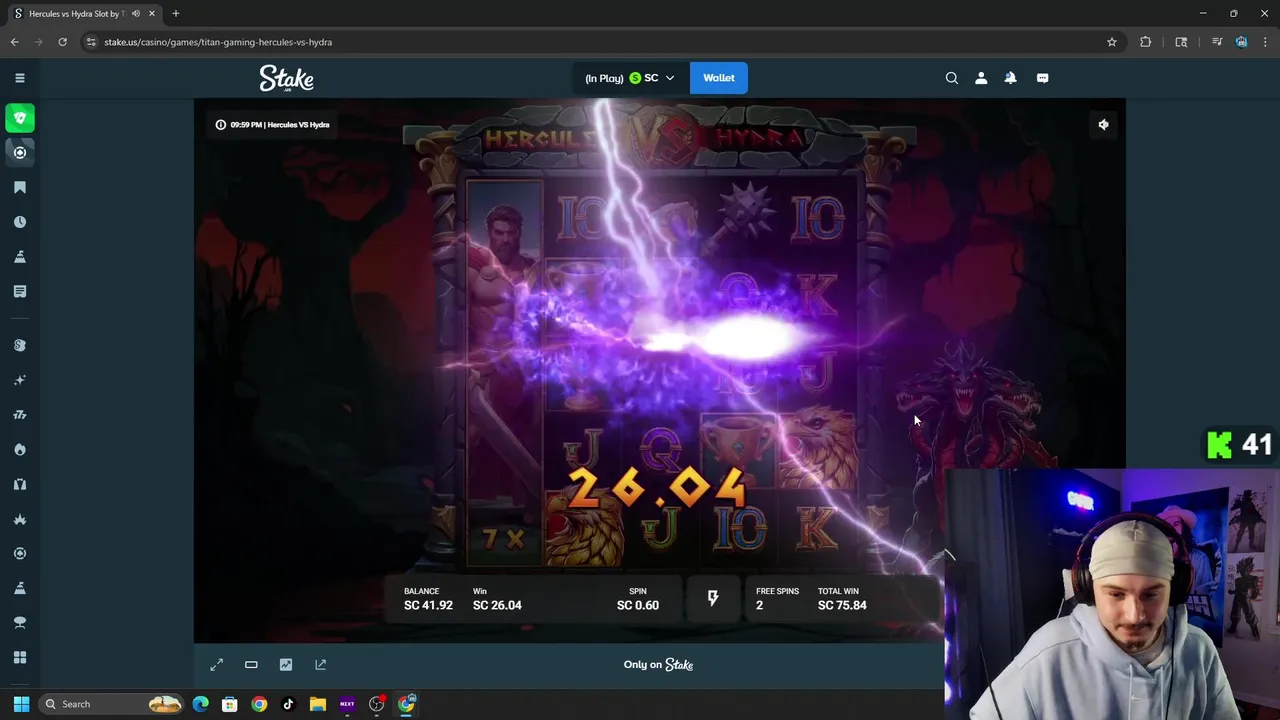Screen dimensions: 1280x720
Task: Open the clock recent icon in sidebar
Action: tap(19, 222)
